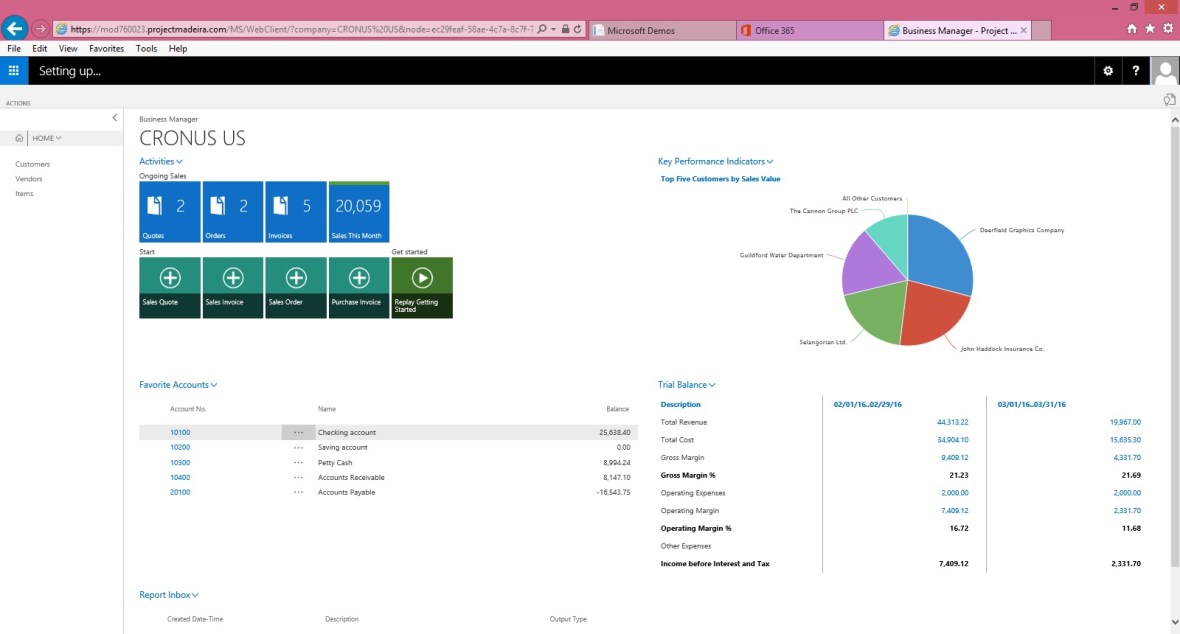
Task: Open the Favorites menu
Action: (x=106, y=48)
